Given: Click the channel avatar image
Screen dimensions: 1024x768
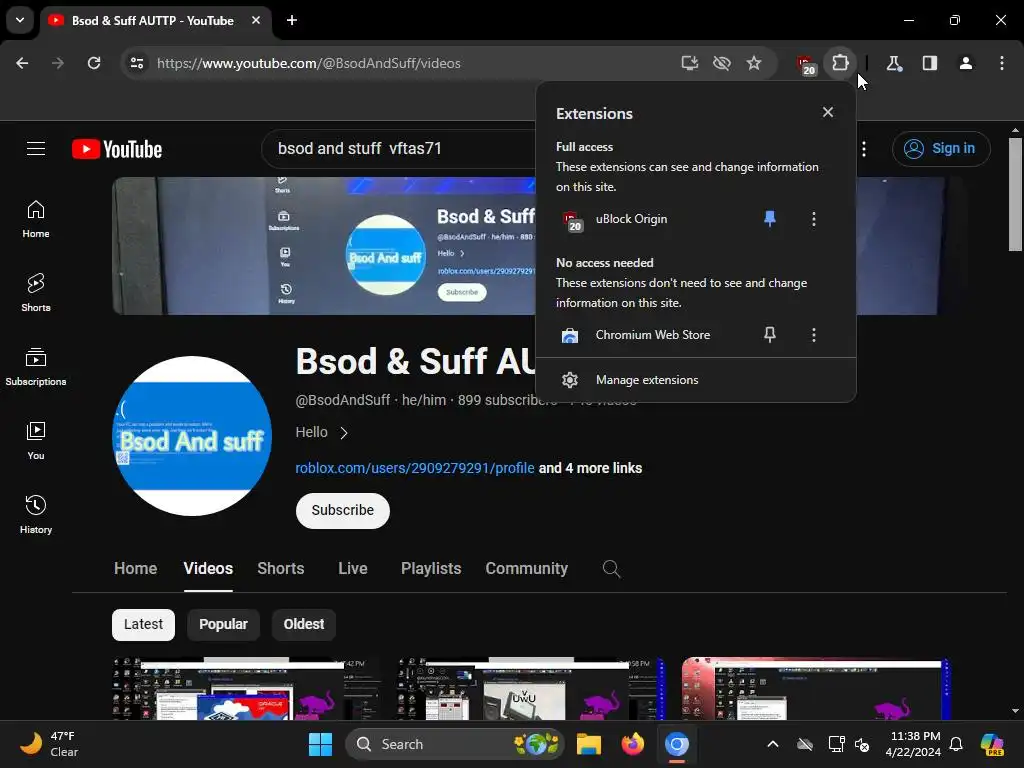Looking at the screenshot, I should (x=192, y=436).
